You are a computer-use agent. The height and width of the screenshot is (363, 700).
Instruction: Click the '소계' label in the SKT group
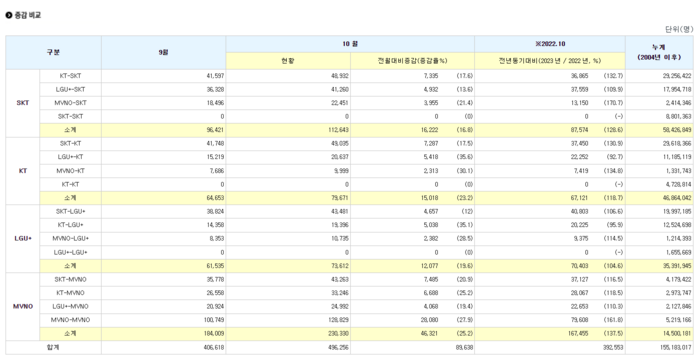point(71,130)
